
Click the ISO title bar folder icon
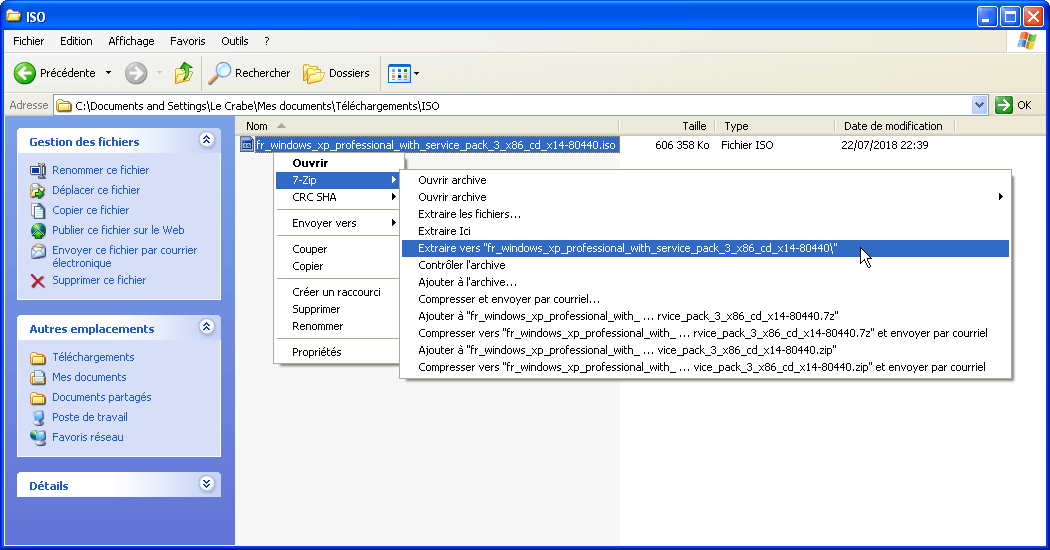(13, 15)
